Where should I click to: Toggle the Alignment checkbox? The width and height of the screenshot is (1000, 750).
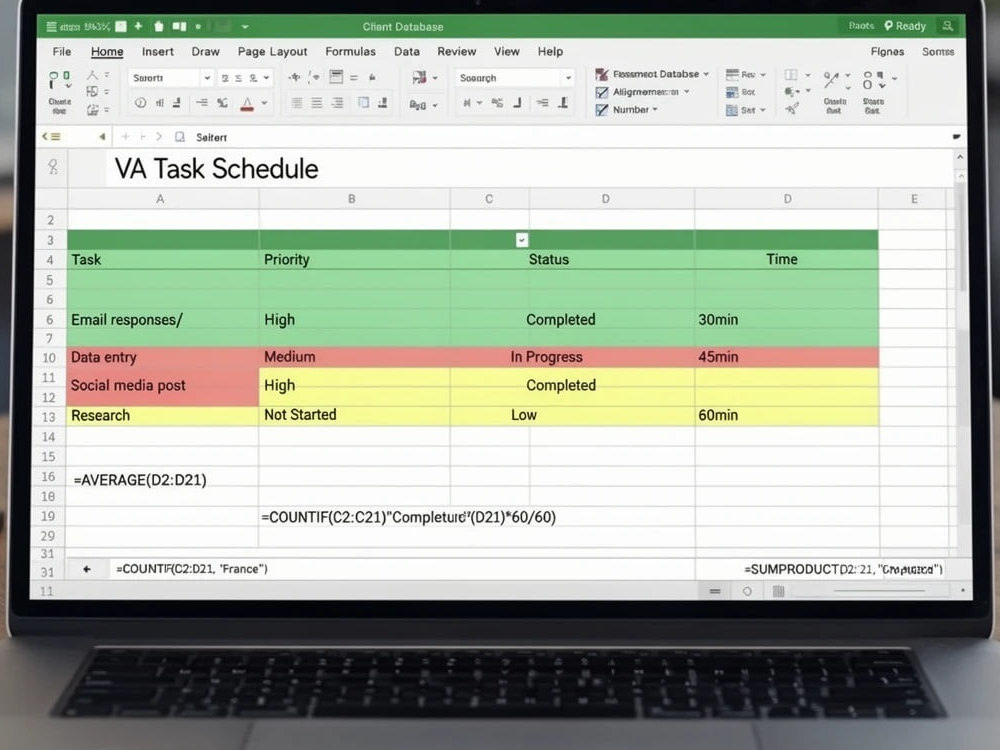point(601,92)
